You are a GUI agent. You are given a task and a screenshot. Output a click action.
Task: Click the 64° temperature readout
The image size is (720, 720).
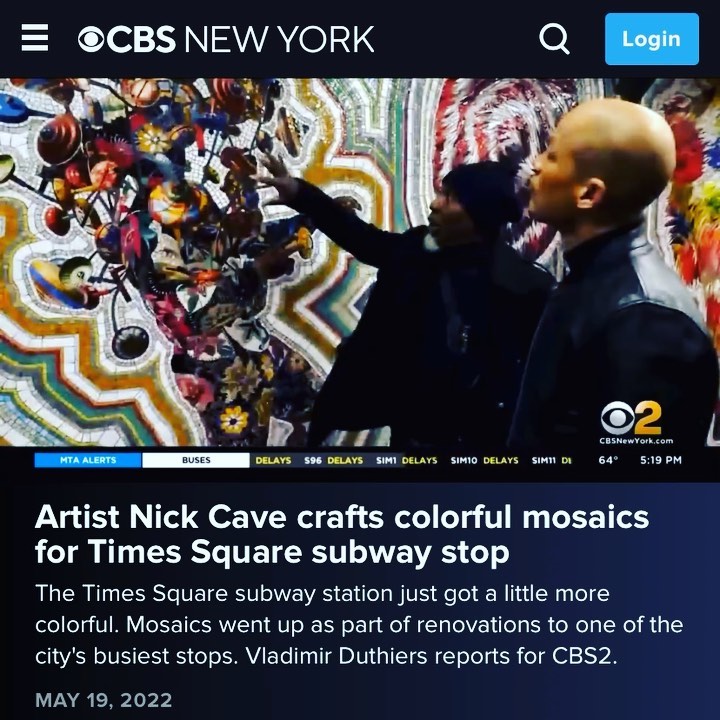tap(608, 460)
